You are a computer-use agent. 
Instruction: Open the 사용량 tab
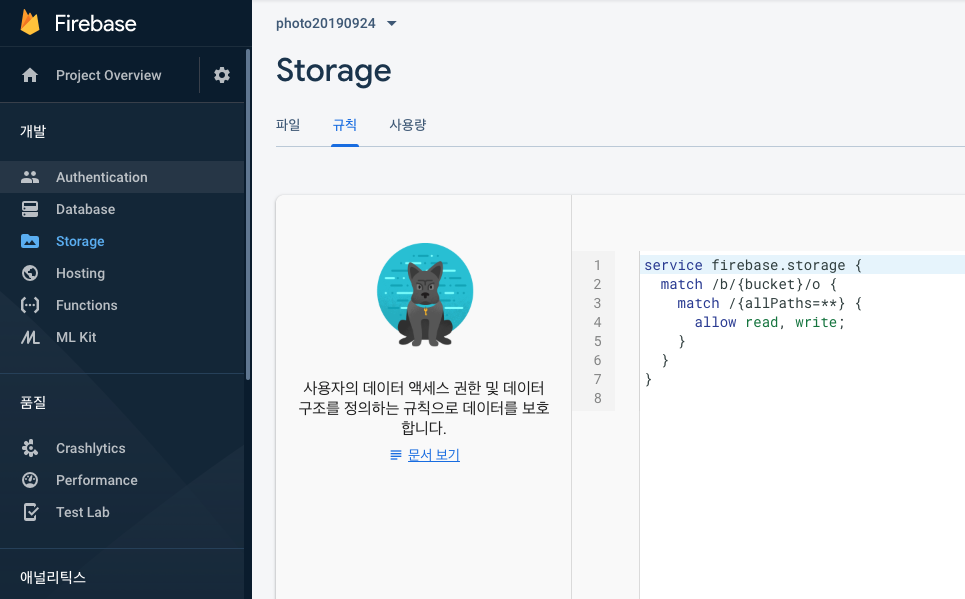407,125
